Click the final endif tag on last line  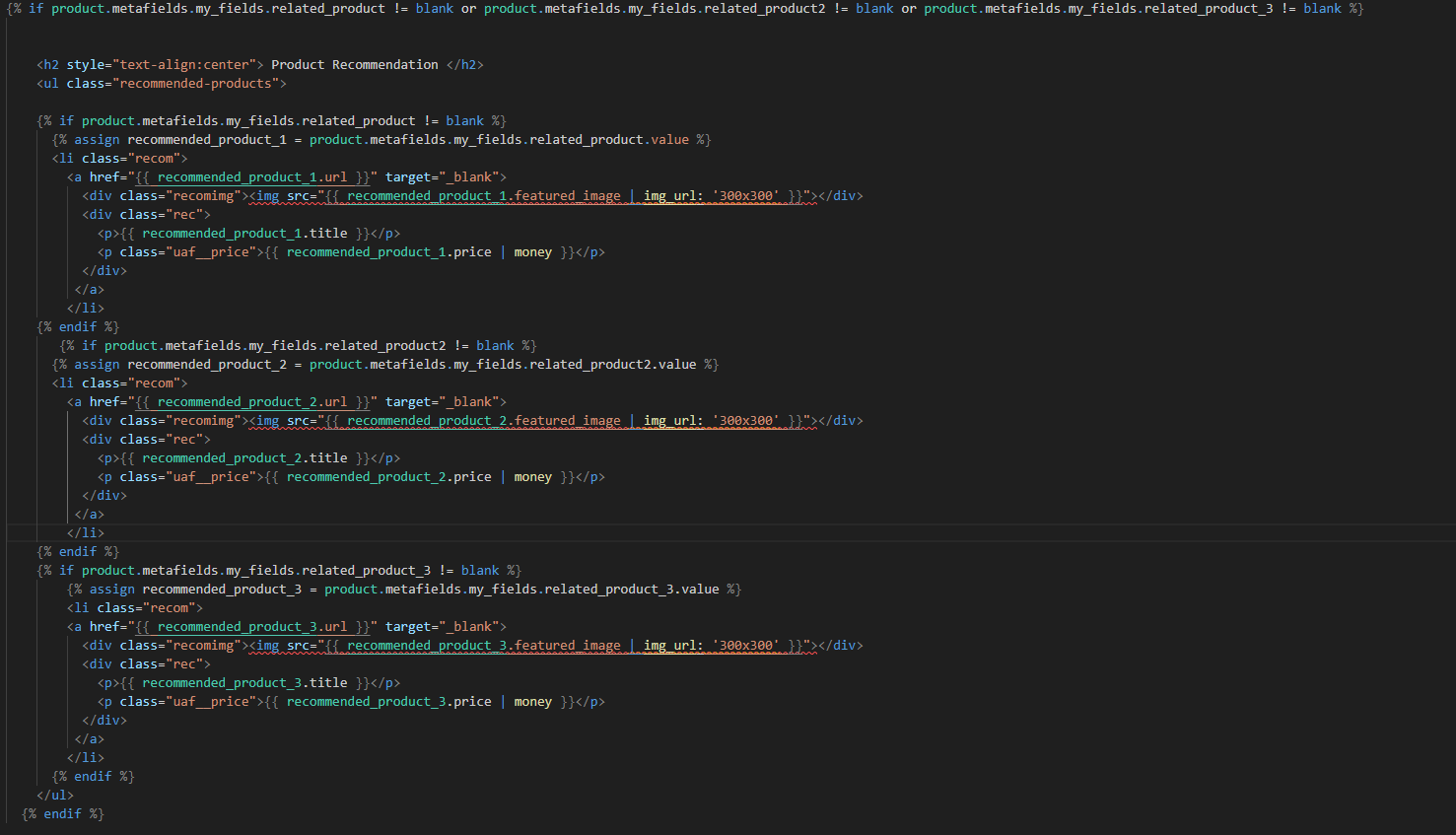pyautogui.click(x=62, y=814)
